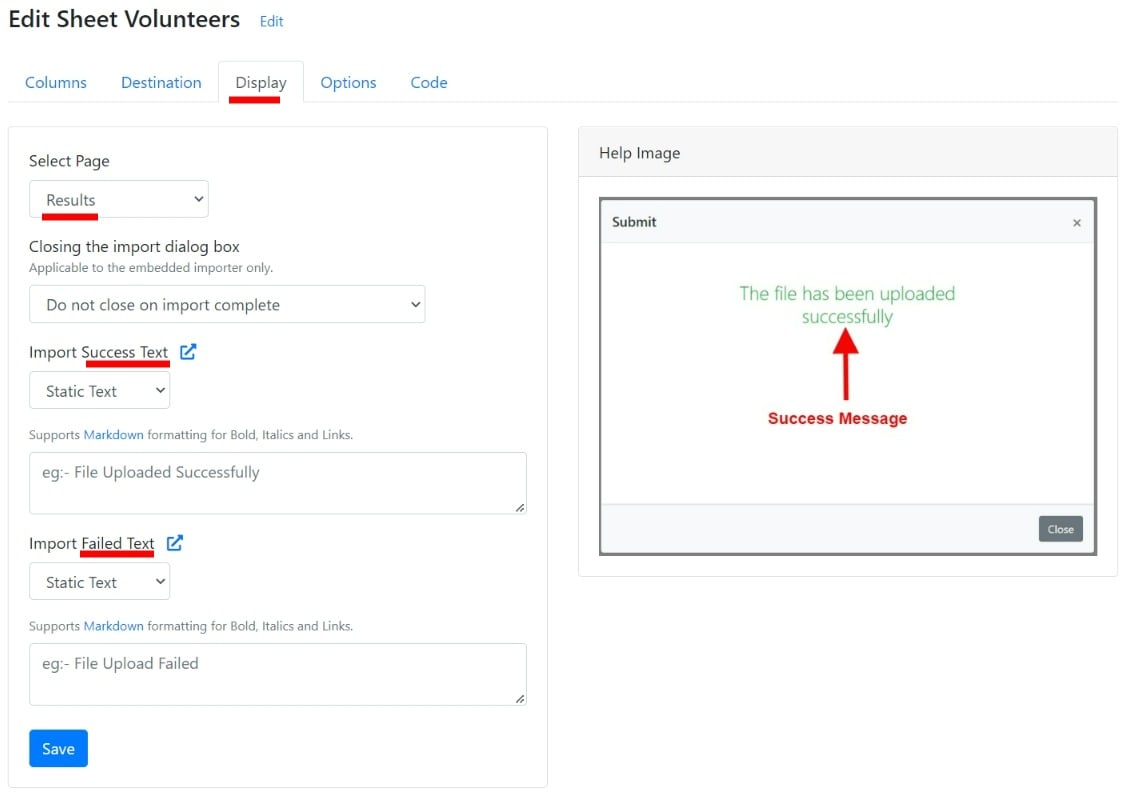Click the Edit link next to the sheet title
The width and height of the screenshot is (1131, 795).
(271, 22)
